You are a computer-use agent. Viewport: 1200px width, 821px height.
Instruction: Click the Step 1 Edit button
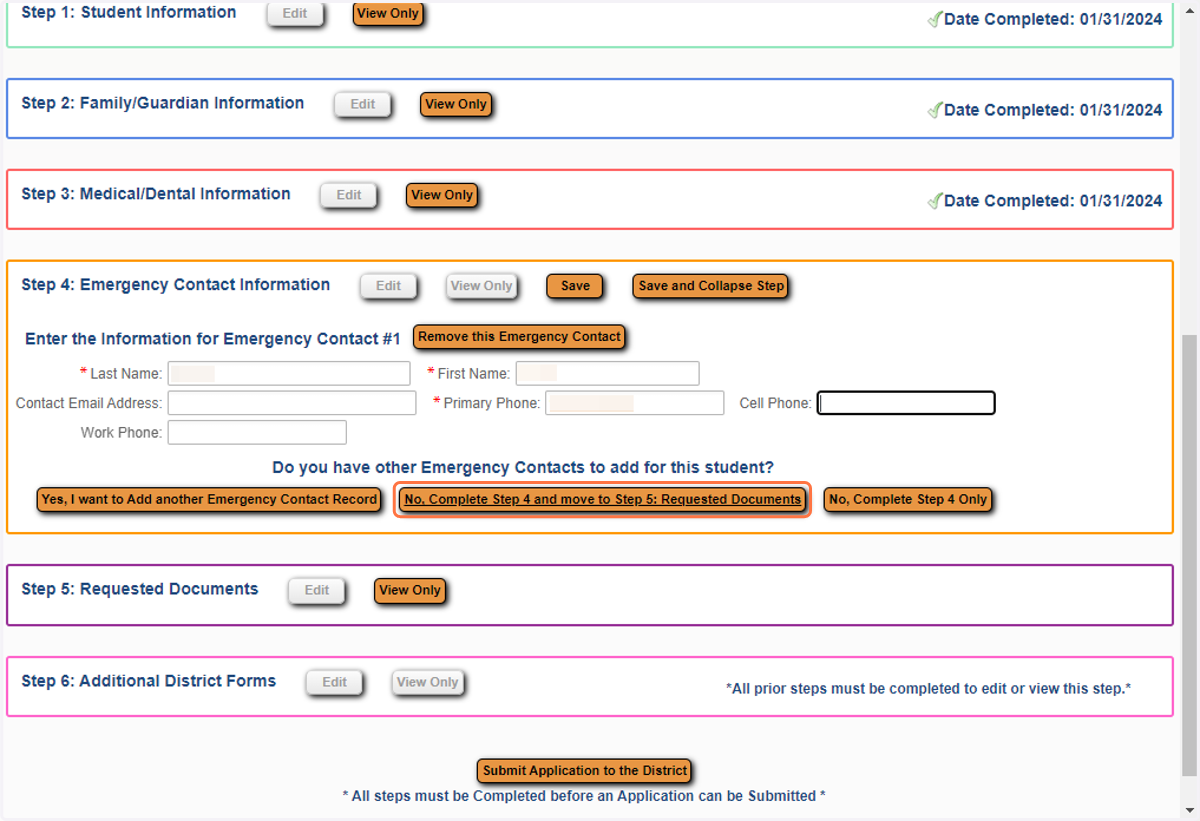tap(295, 14)
